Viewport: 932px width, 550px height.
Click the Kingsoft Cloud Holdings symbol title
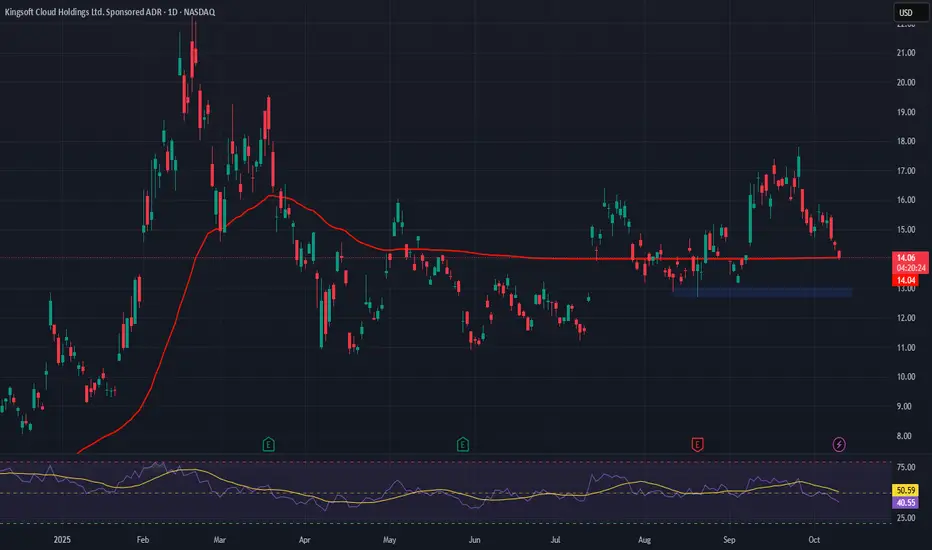pyautogui.click(x=110, y=12)
